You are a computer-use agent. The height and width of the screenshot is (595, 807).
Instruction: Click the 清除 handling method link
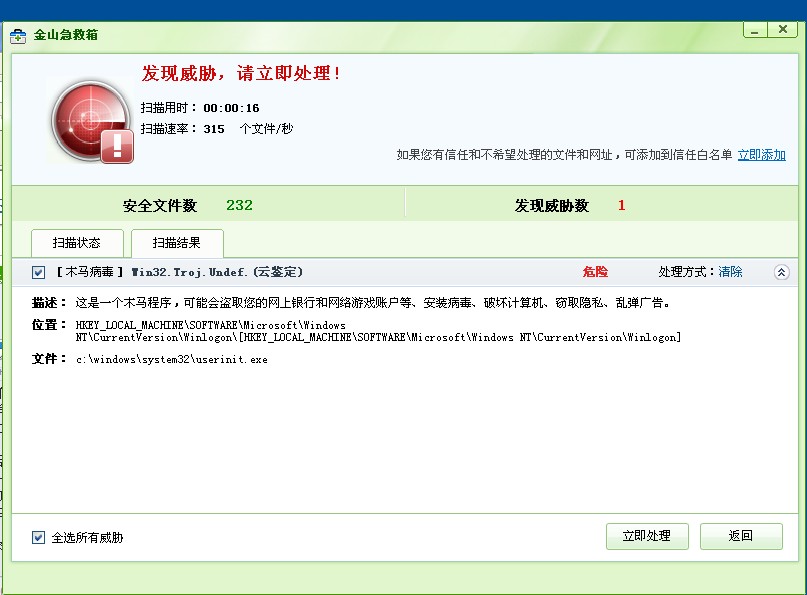click(x=730, y=272)
